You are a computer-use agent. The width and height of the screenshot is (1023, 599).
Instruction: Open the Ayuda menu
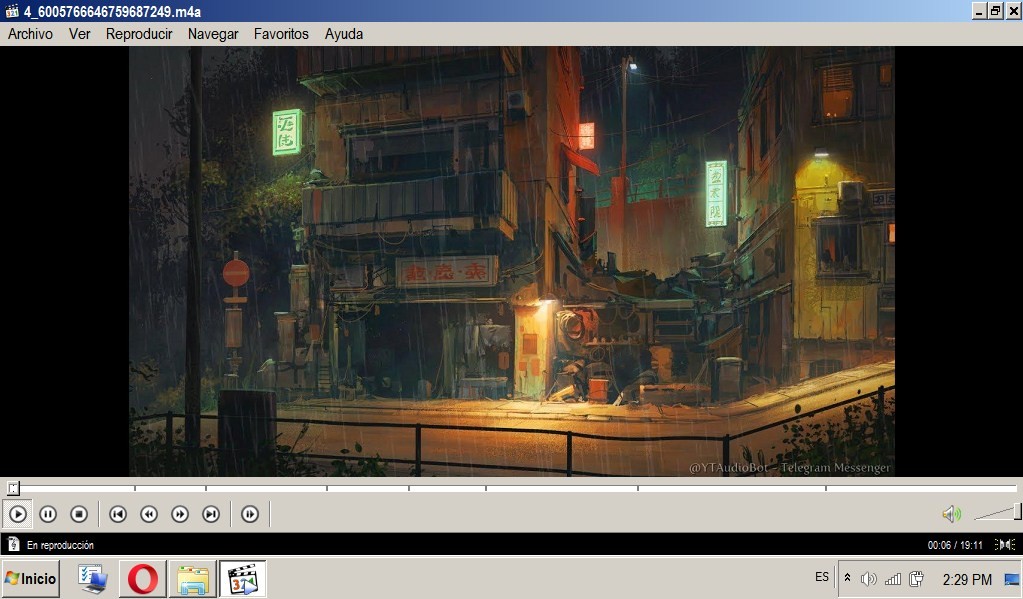[x=344, y=34]
